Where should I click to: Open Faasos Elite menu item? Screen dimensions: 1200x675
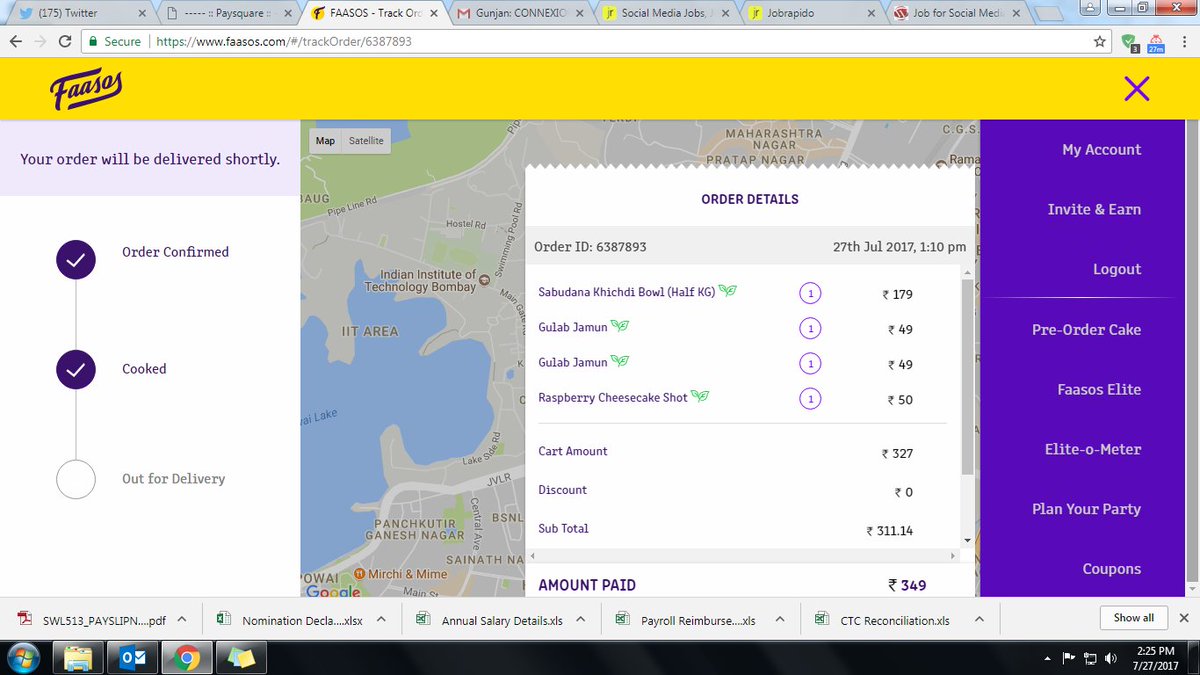(x=1099, y=390)
